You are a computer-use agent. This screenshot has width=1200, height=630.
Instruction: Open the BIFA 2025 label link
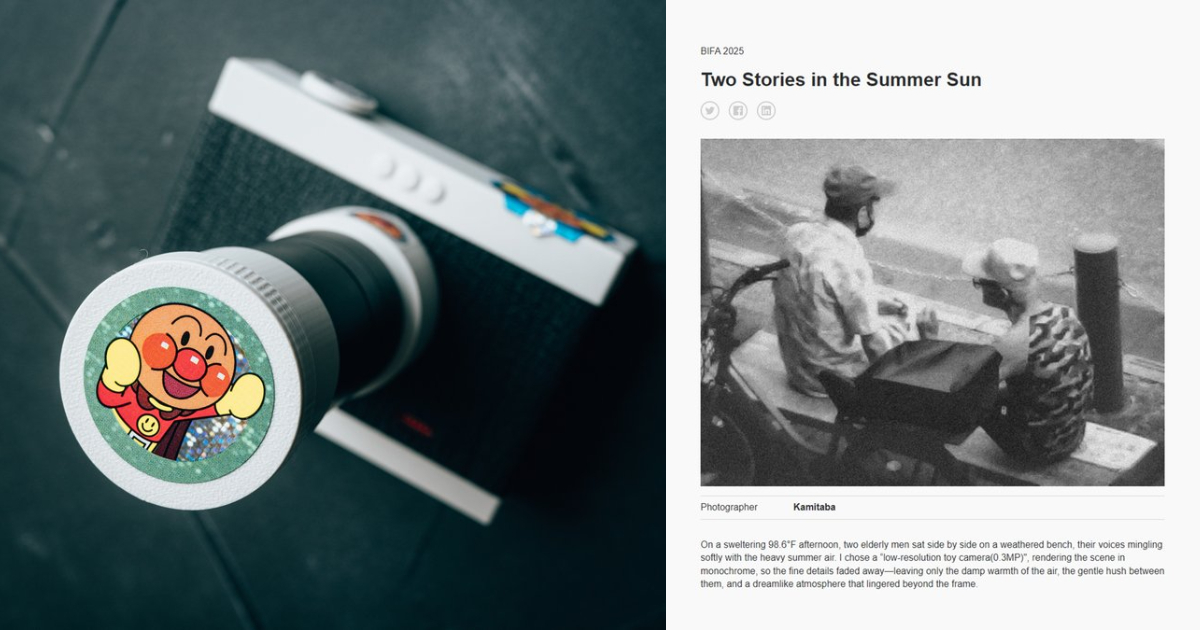click(722, 51)
